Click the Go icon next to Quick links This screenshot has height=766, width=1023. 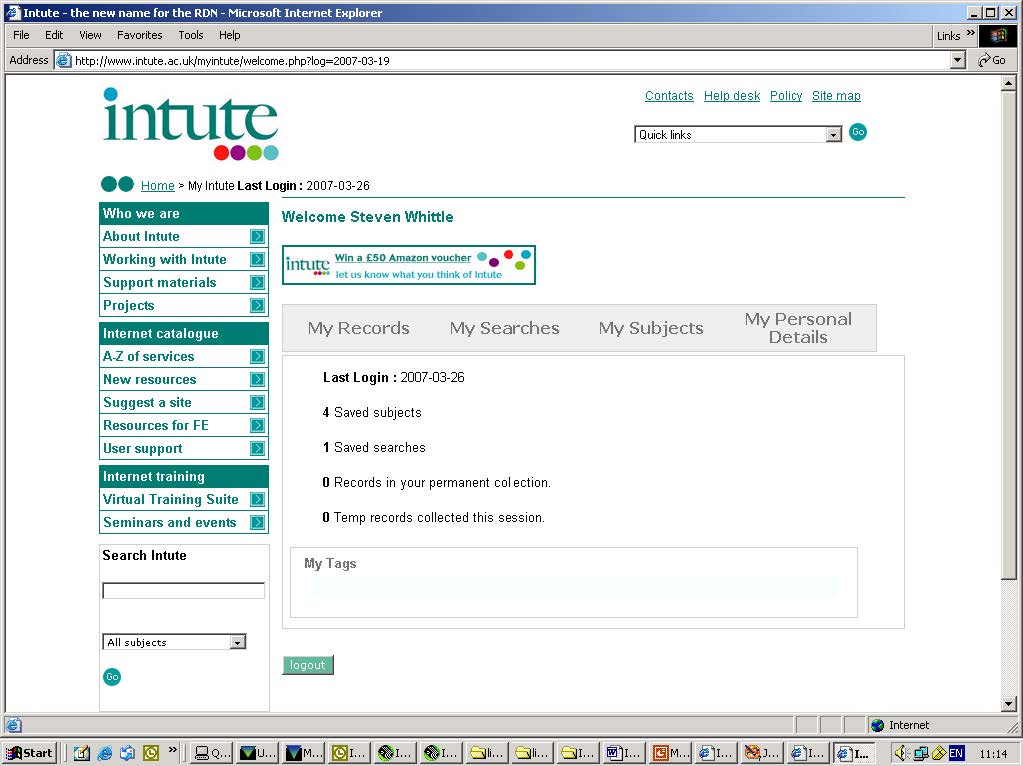(858, 132)
